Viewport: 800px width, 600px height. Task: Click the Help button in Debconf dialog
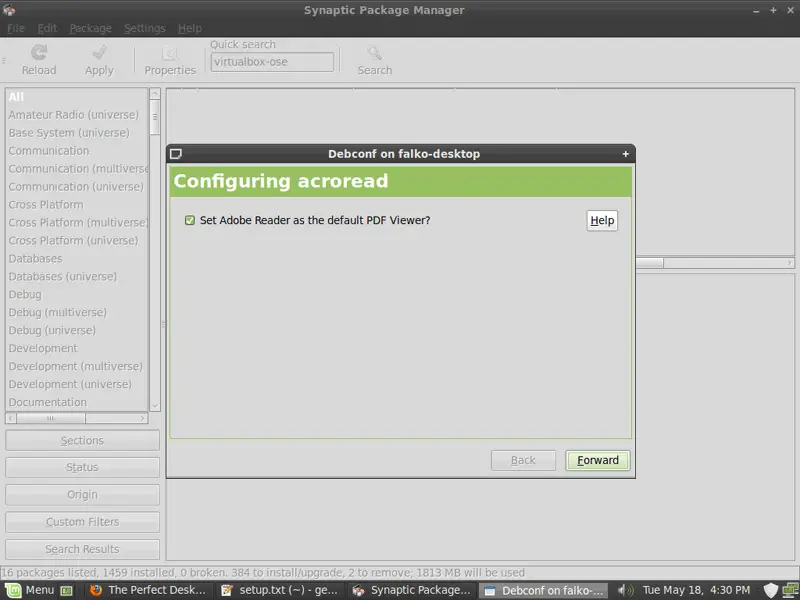(x=602, y=220)
